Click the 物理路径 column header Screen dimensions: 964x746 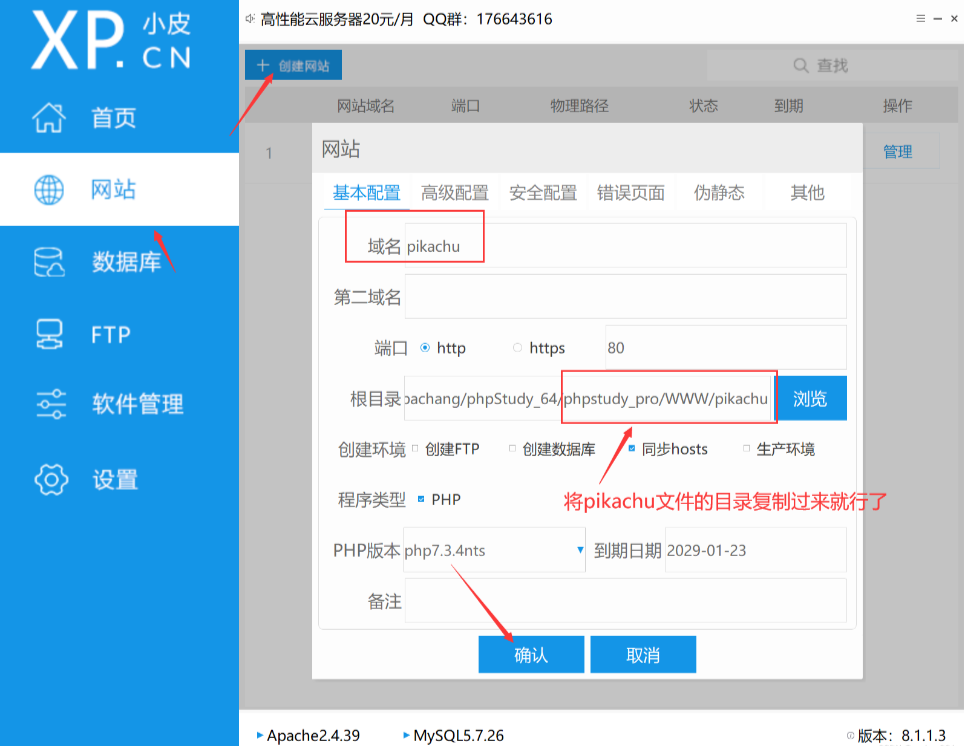pyautogui.click(x=579, y=106)
